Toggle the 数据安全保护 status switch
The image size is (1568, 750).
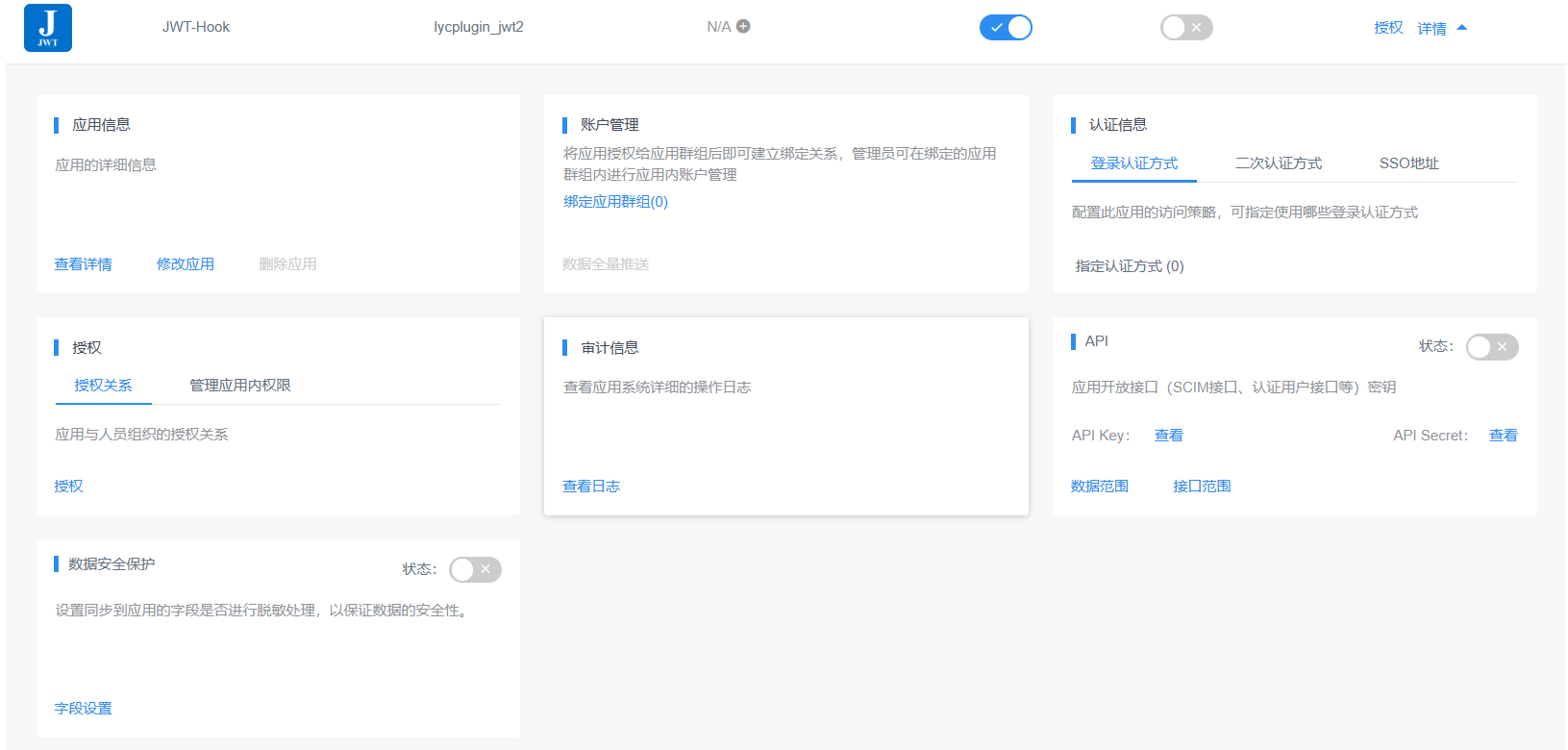point(475,570)
